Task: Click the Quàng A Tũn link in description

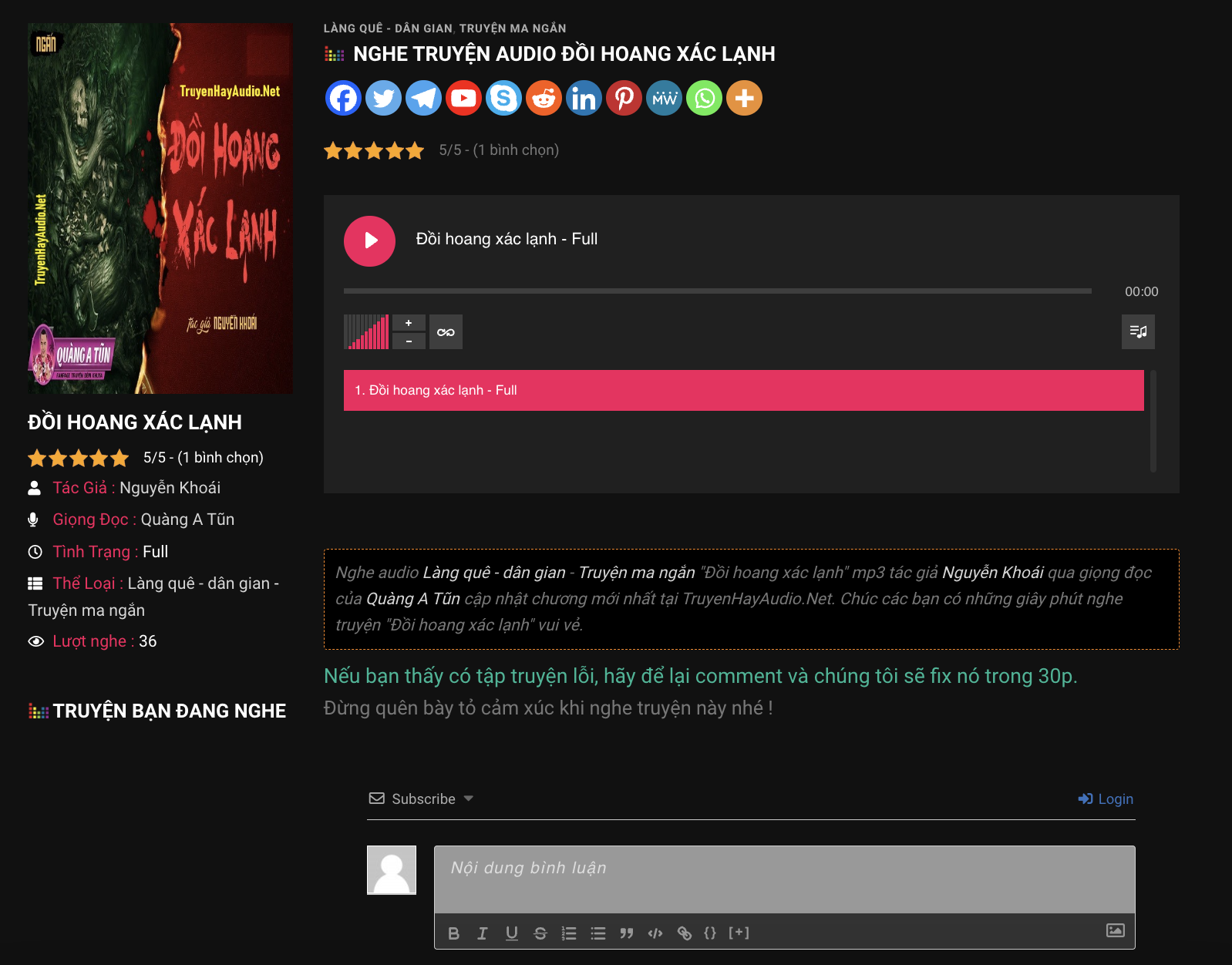Action: [413, 599]
